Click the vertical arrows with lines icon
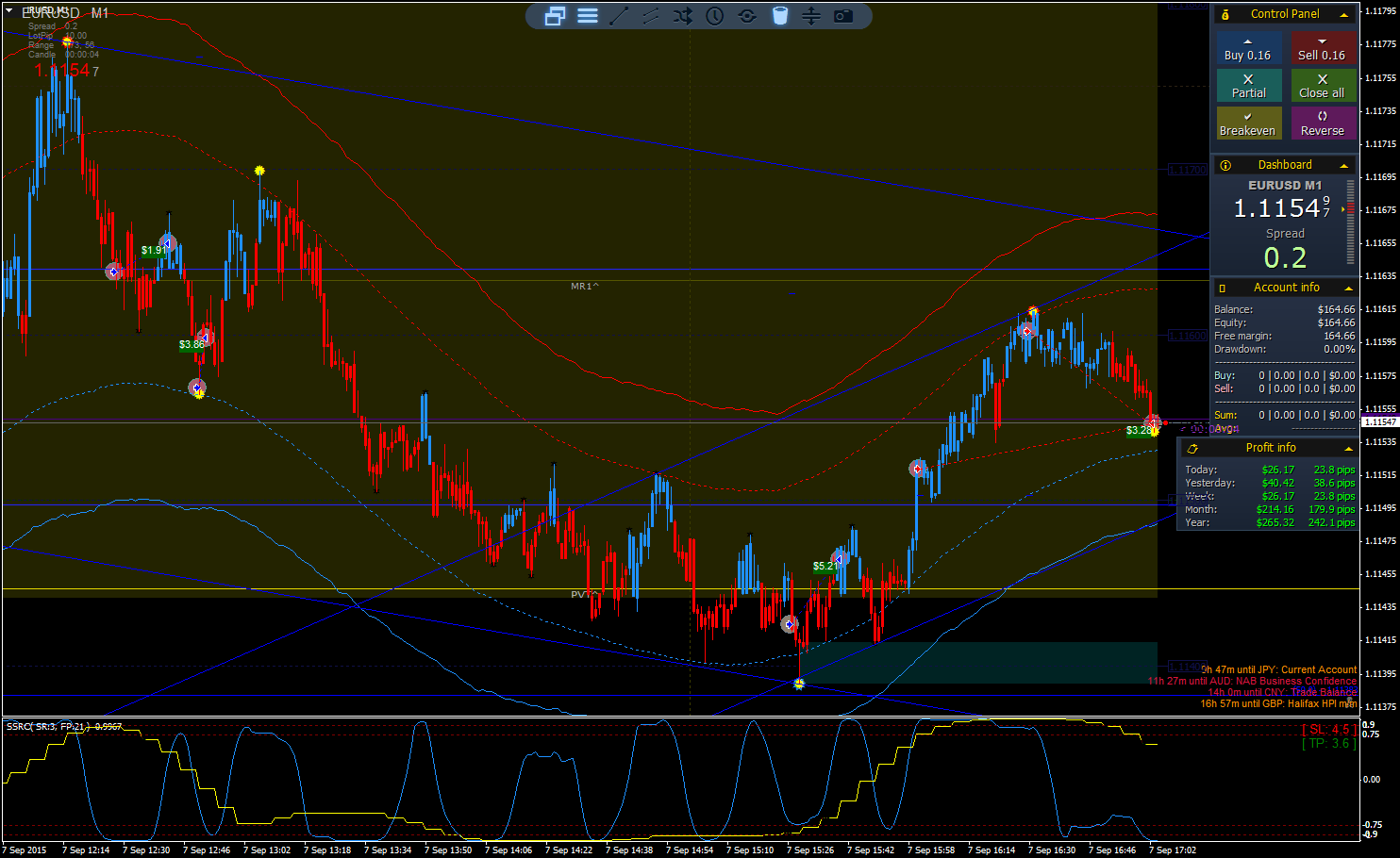The image size is (1400, 858). click(811, 16)
